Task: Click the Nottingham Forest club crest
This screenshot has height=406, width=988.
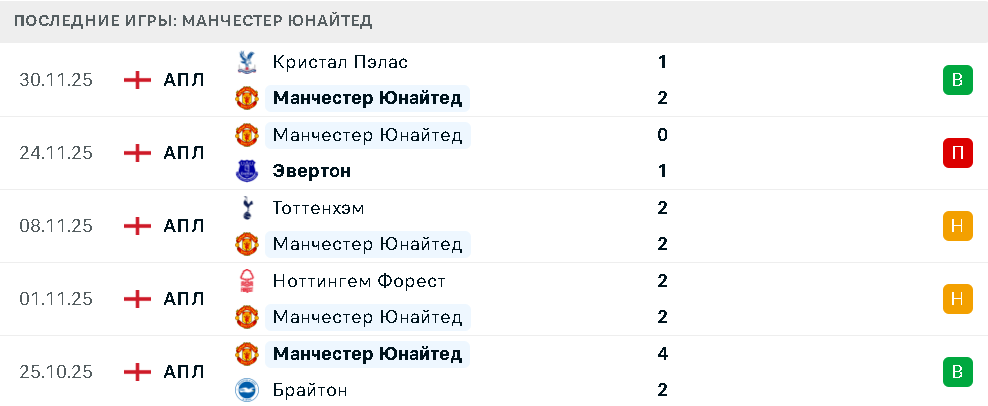Action: click(x=246, y=281)
